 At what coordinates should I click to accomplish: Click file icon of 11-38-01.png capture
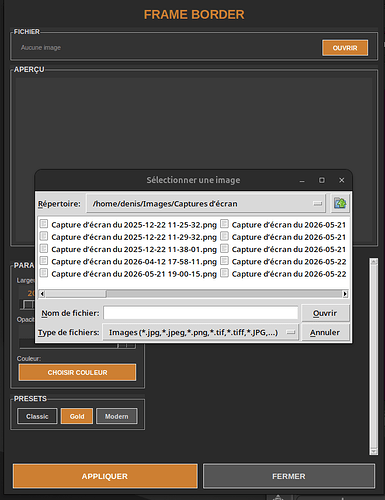pyautogui.click(x=44, y=248)
